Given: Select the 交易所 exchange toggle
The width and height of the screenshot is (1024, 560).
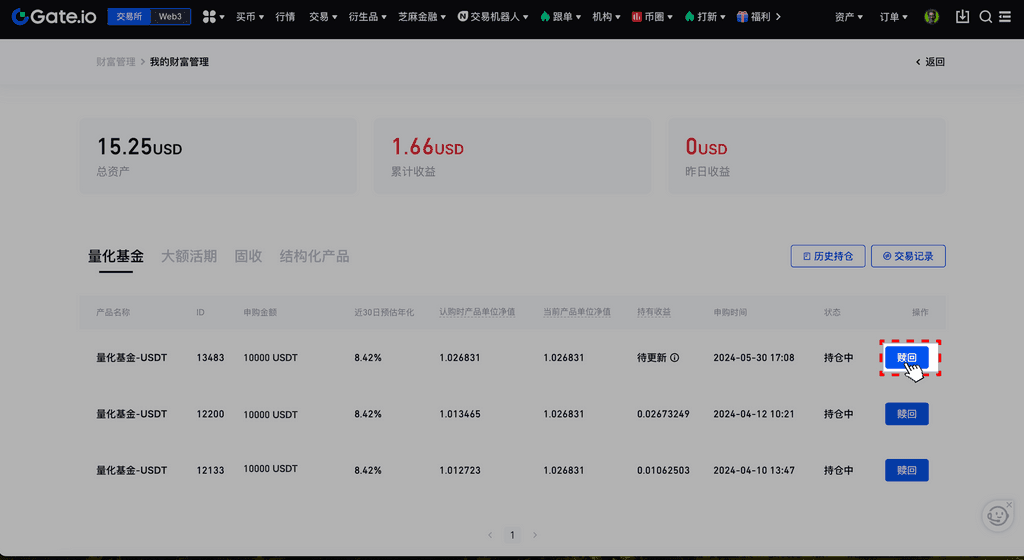Looking at the screenshot, I should point(129,17).
